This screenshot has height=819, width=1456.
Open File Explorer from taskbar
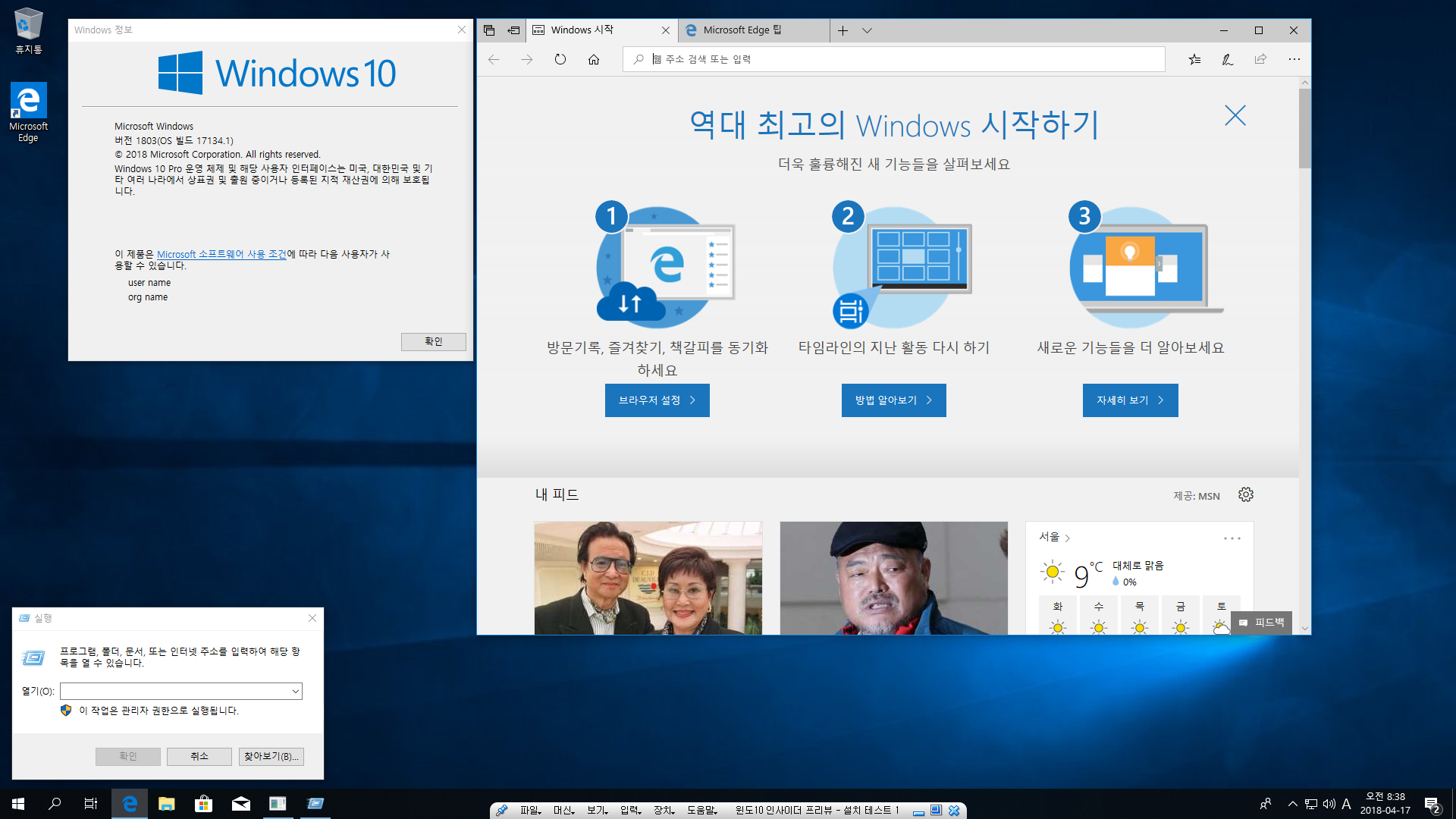(167, 804)
